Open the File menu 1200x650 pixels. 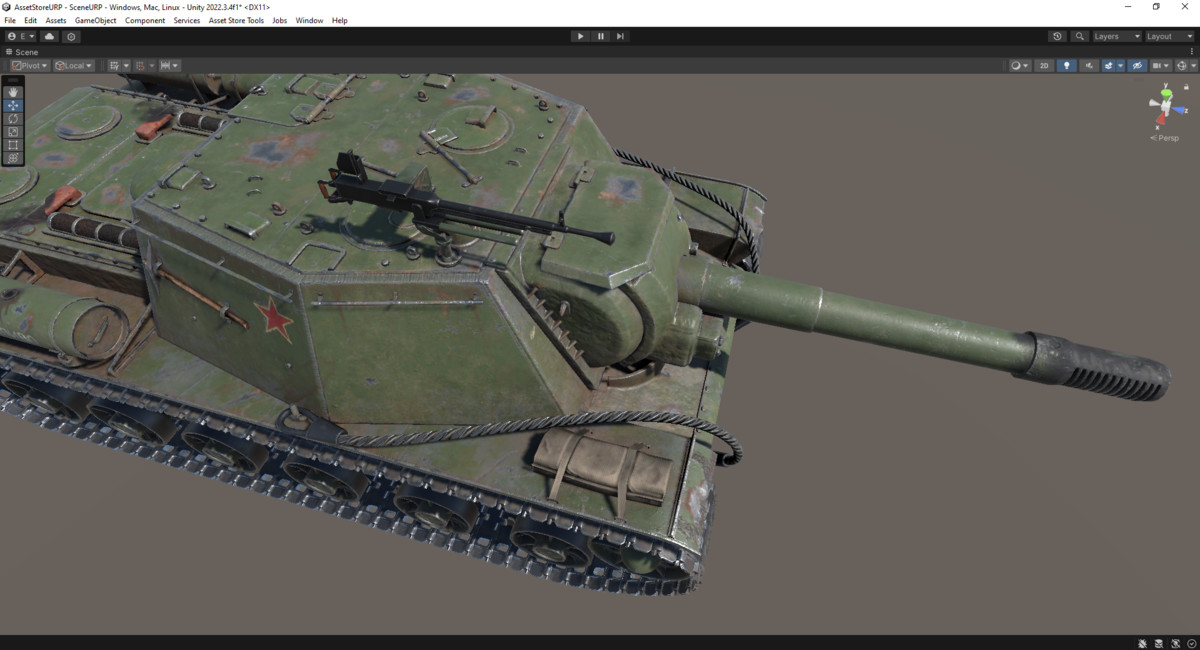coord(10,20)
